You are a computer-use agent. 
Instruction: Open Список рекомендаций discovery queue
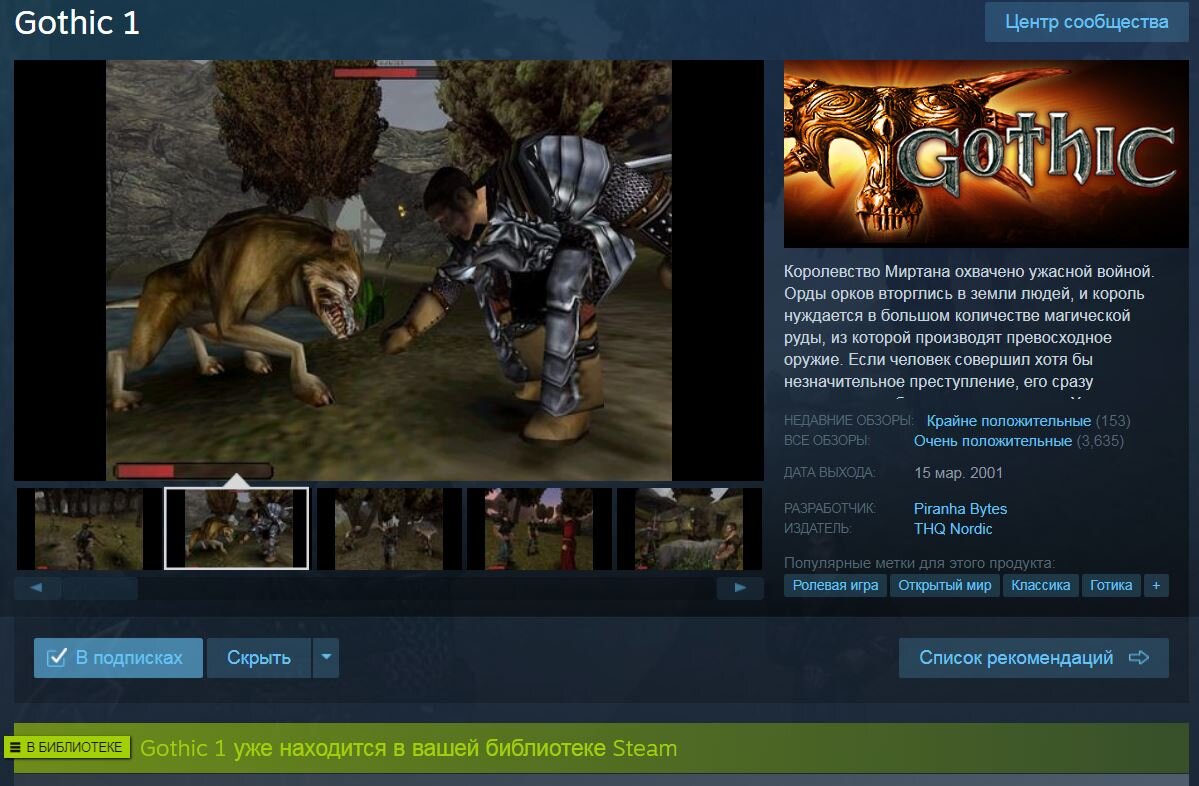(1034, 658)
